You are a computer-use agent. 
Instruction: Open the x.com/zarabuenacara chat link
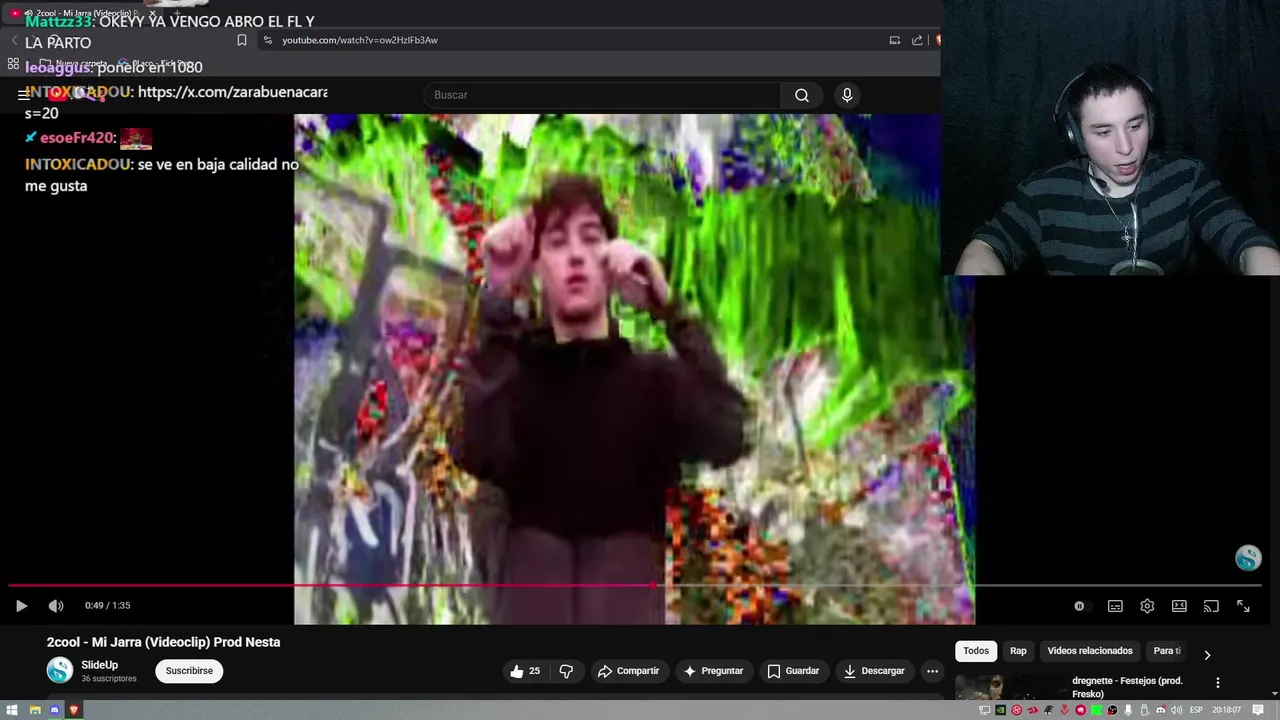coord(233,92)
